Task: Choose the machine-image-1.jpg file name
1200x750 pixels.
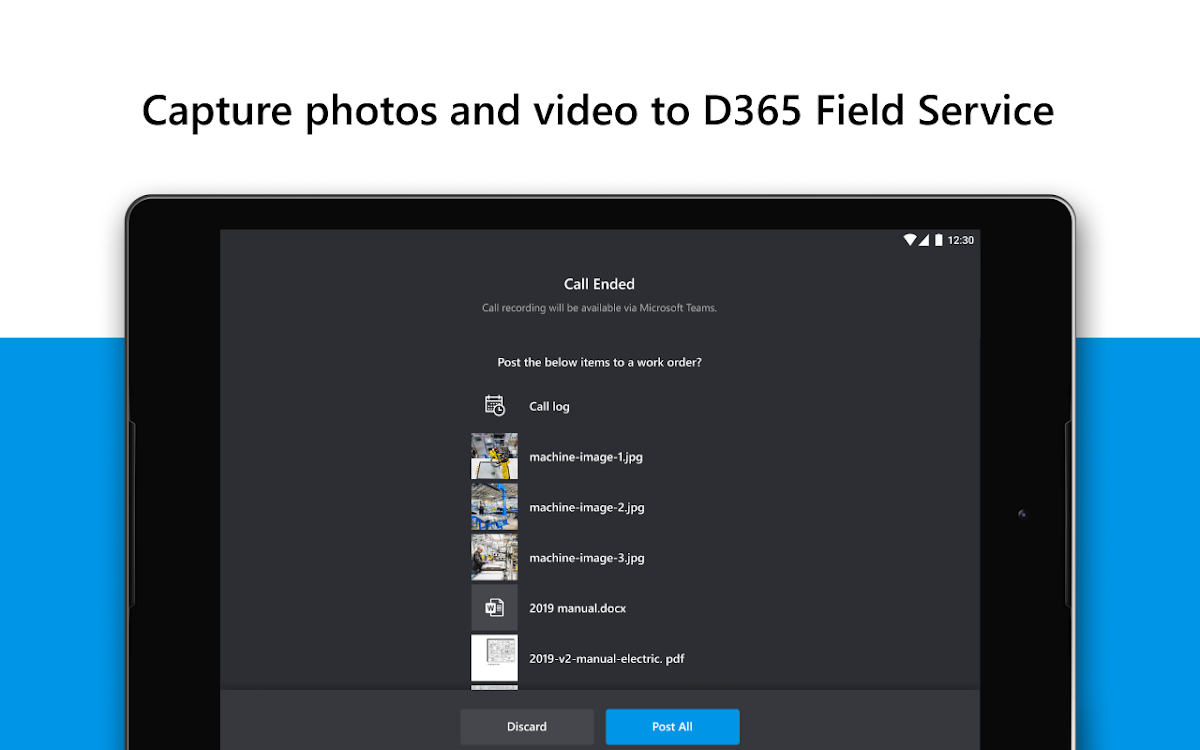Action: tap(586, 457)
